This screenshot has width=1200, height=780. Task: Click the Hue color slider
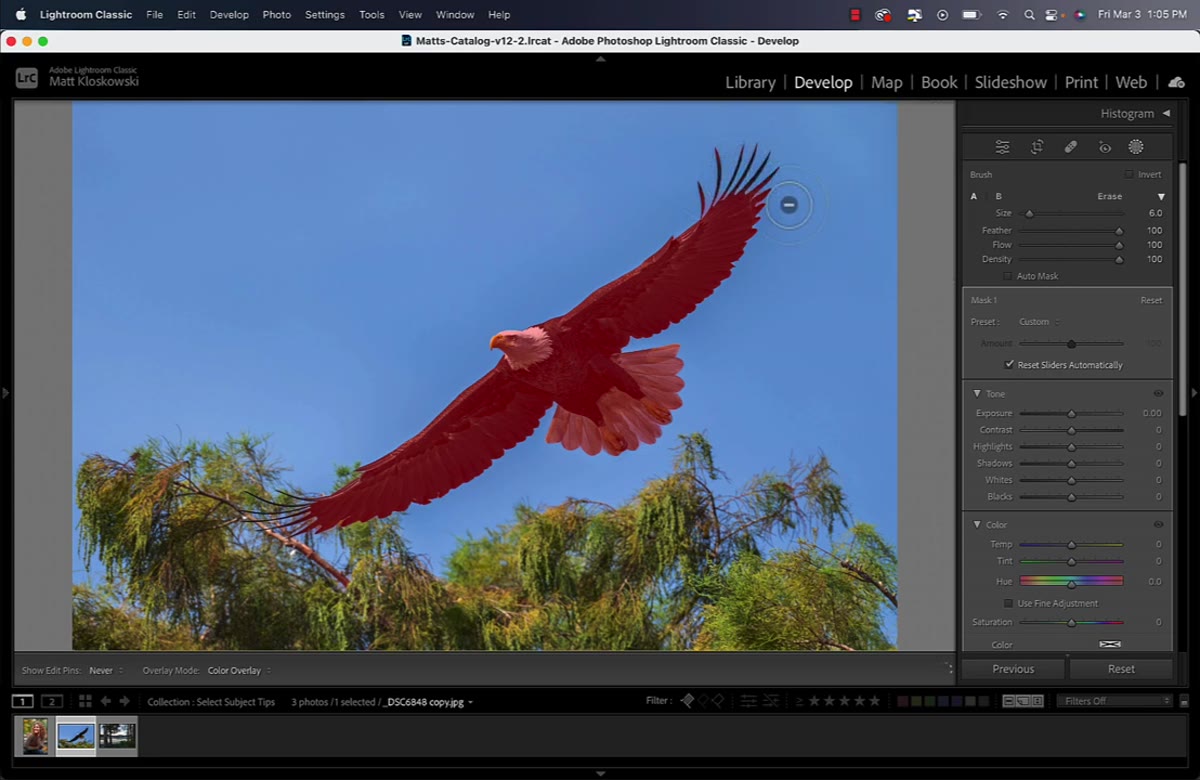(1071, 581)
